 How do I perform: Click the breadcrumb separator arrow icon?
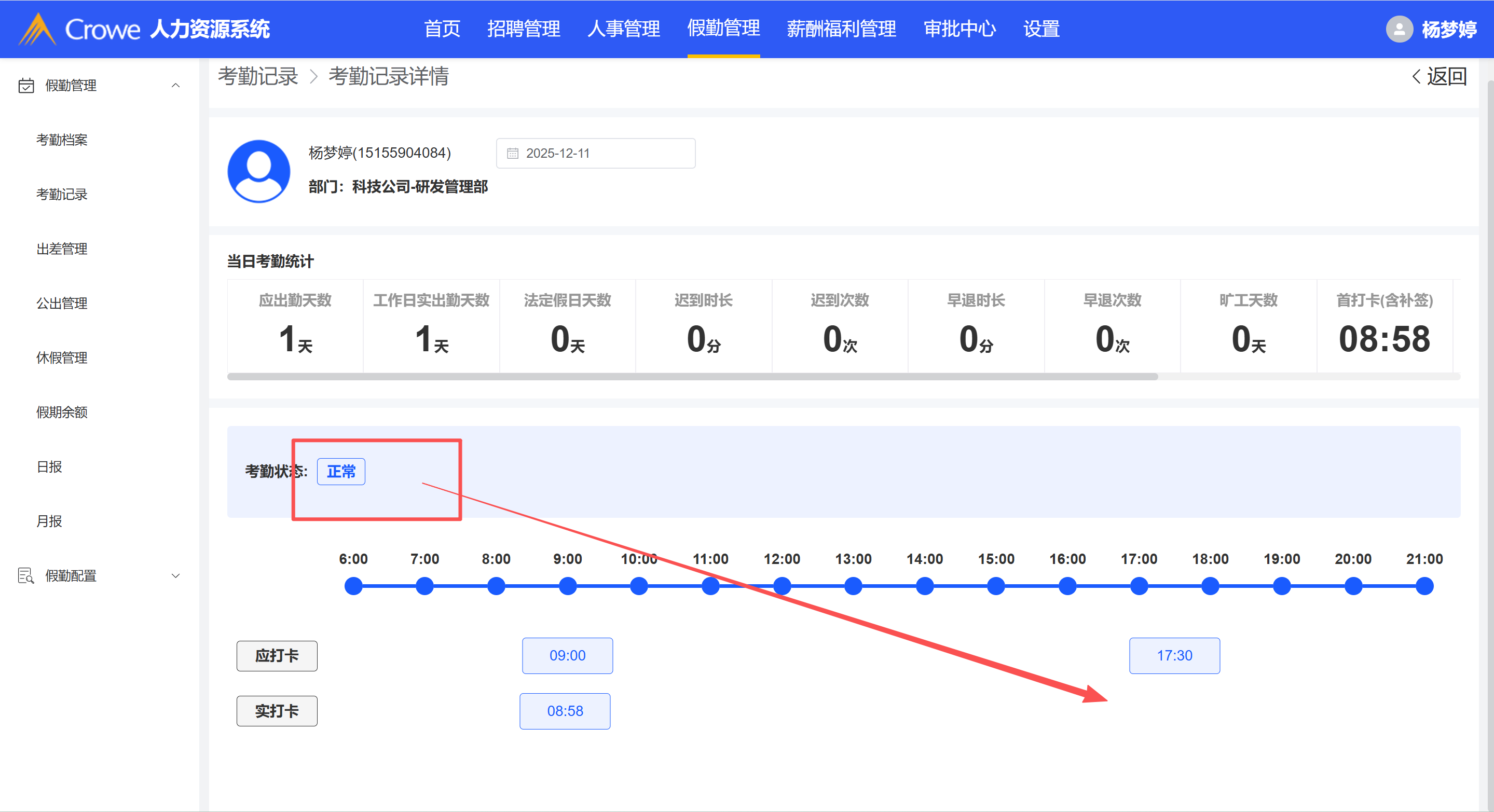click(314, 76)
